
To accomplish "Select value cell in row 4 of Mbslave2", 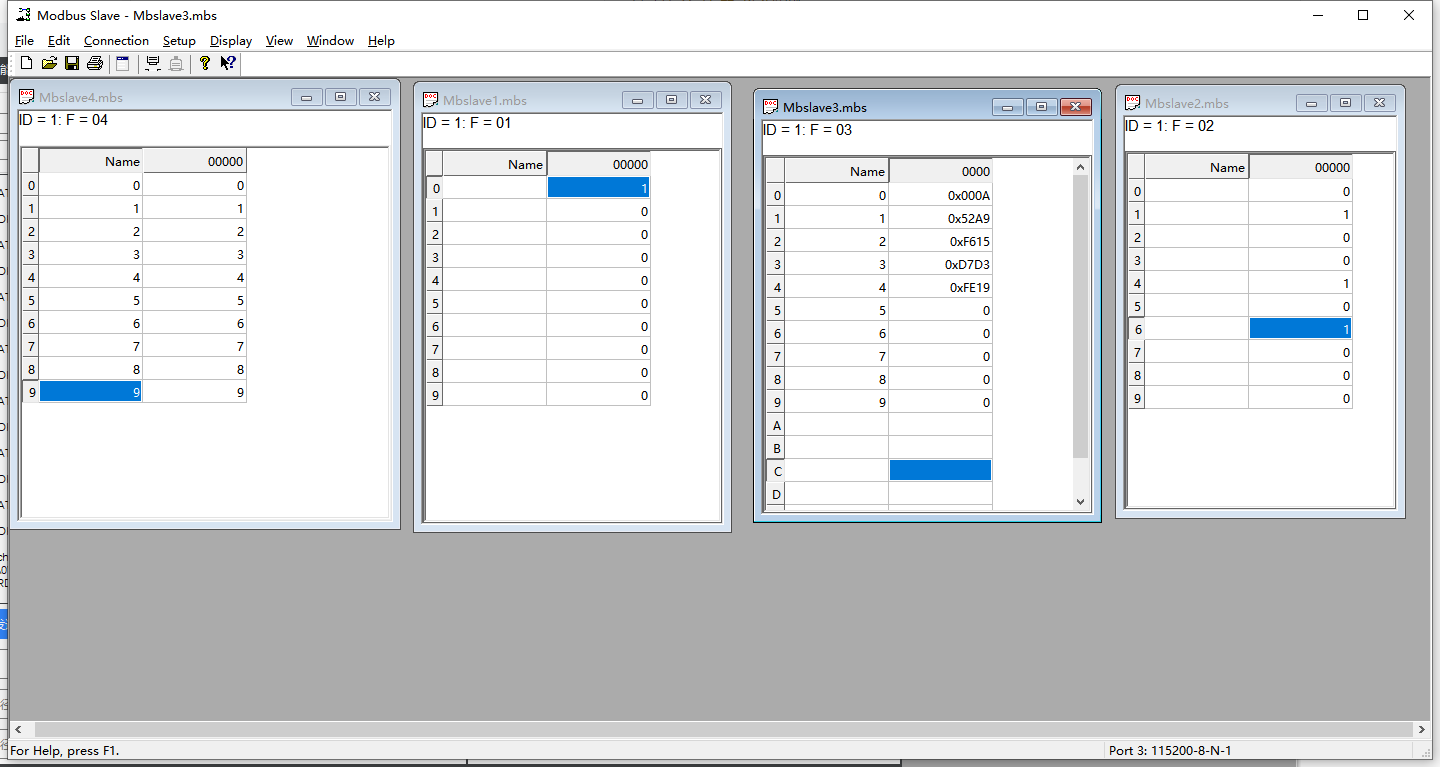I will 1300,283.
